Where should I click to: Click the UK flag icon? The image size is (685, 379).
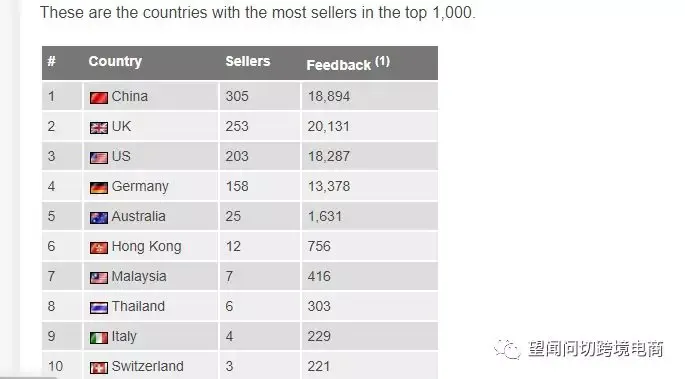(x=99, y=128)
